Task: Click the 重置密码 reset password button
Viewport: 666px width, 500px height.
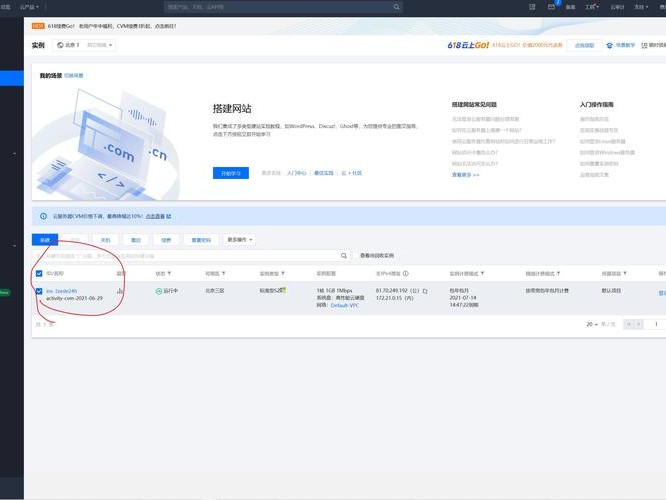Action: point(201,240)
